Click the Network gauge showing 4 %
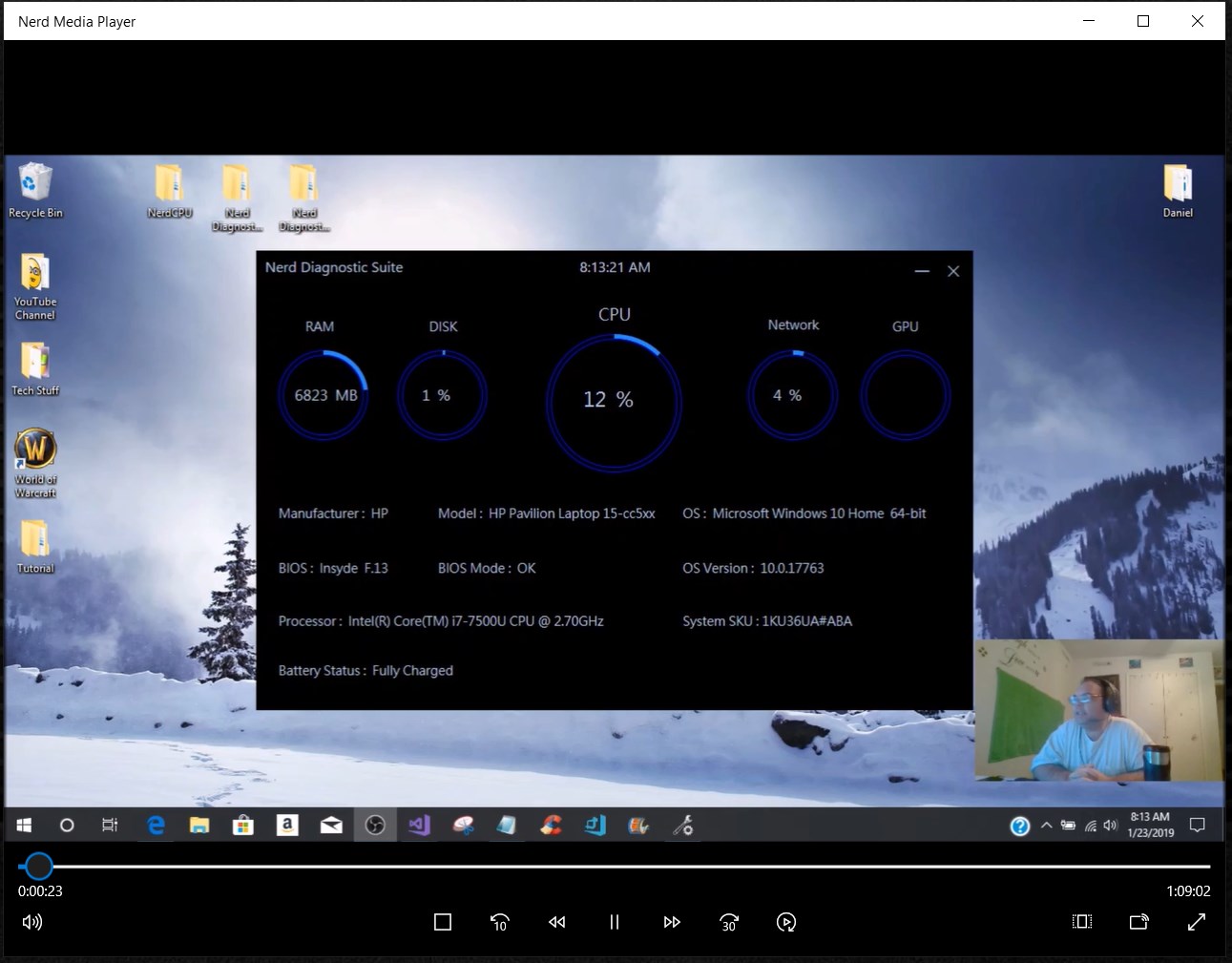Image resolution: width=1232 pixels, height=963 pixels. point(792,395)
